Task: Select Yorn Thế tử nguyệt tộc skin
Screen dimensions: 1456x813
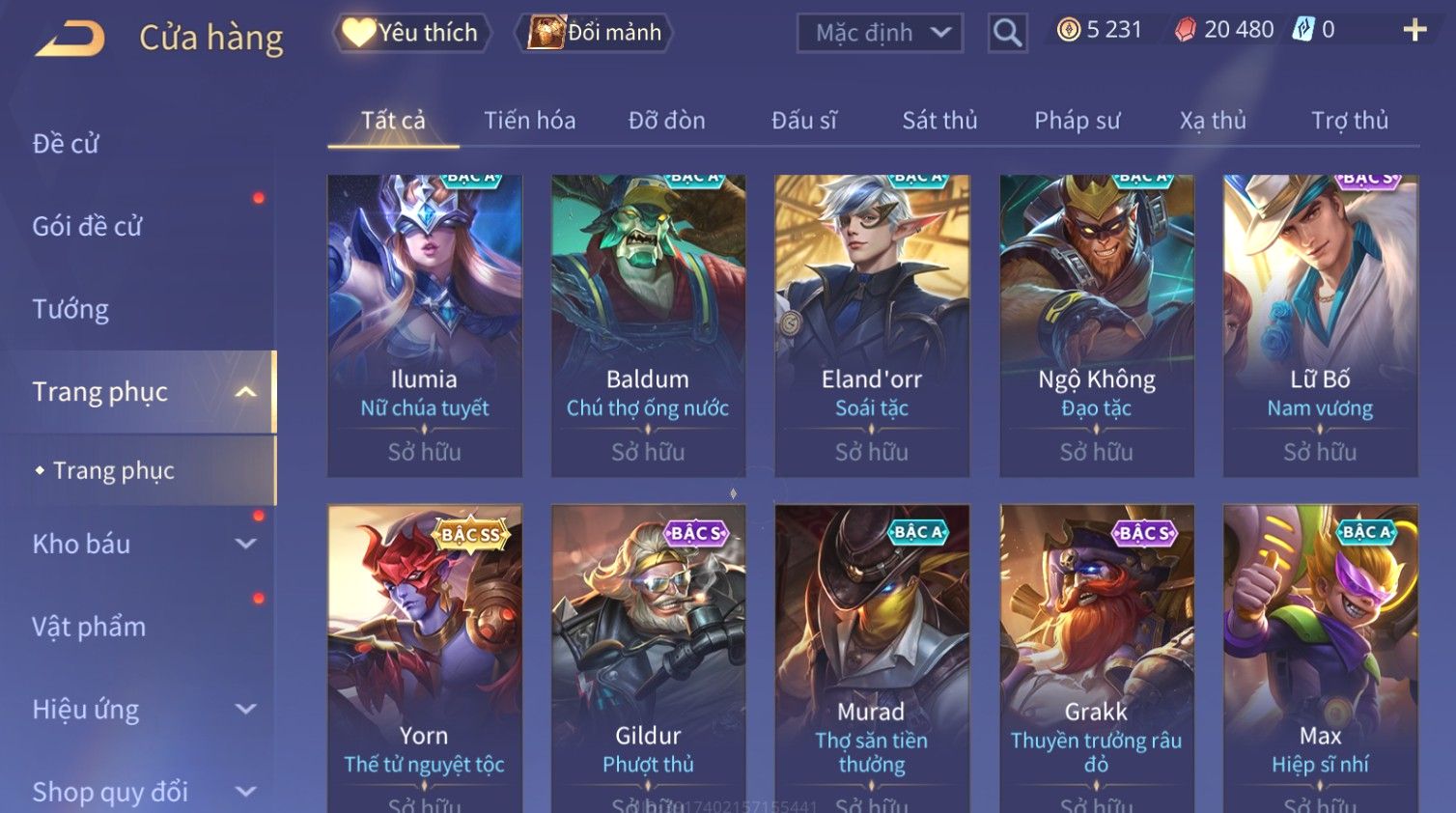Action: tap(425, 659)
